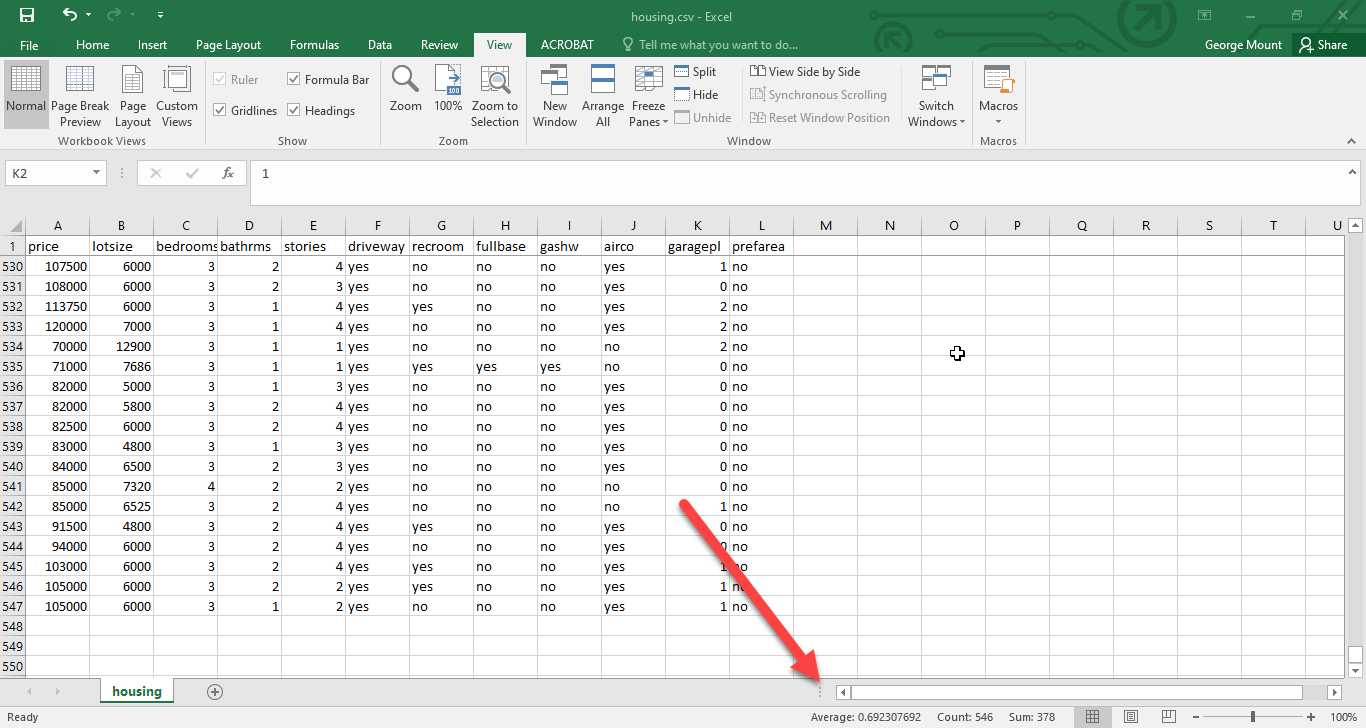Open a New Window
Viewport: 1366px width, 728px height.
click(554, 96)
